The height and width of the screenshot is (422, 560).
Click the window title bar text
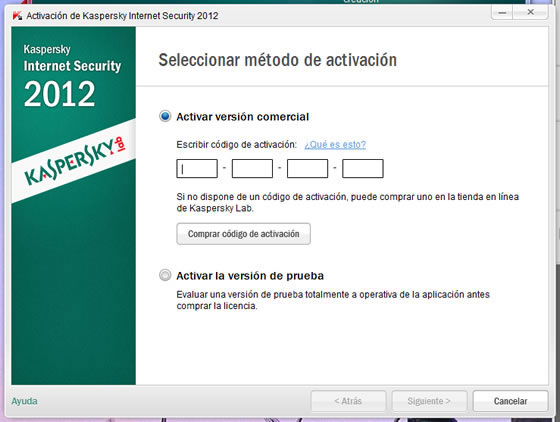122,16
